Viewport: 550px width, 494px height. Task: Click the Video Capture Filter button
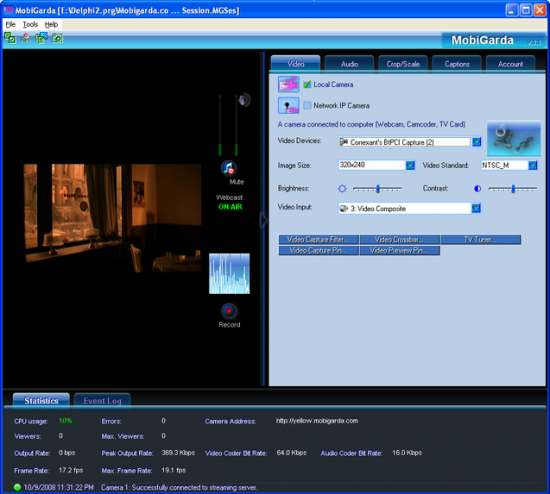[318, 240]
